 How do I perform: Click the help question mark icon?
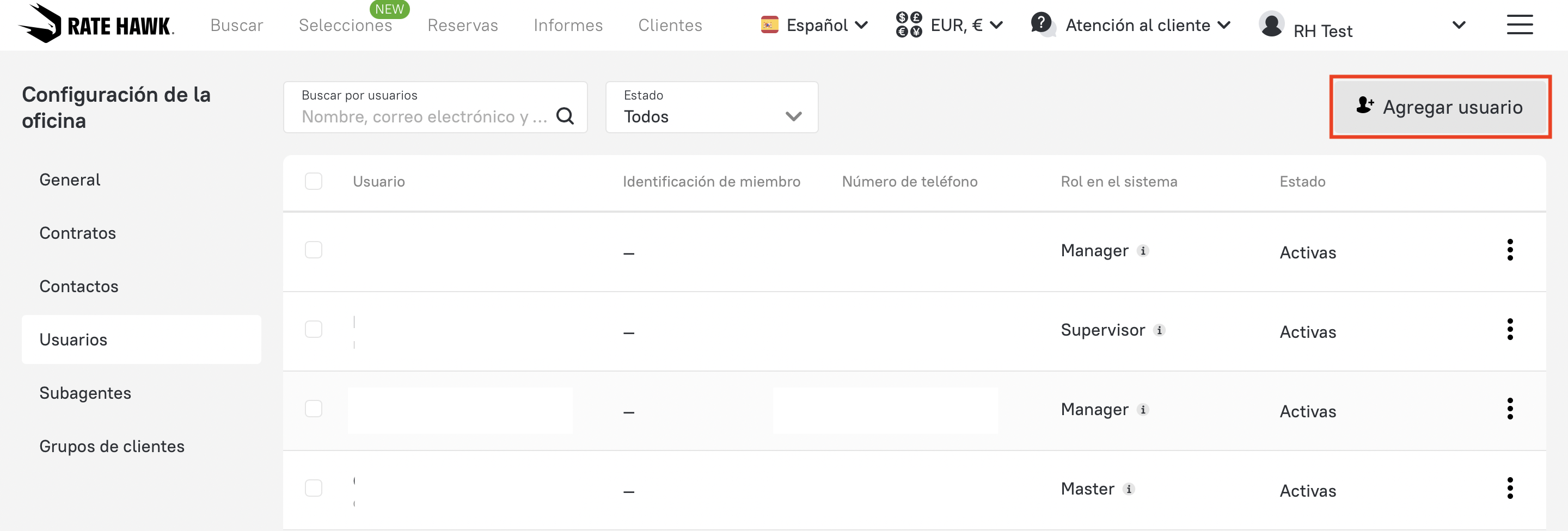(1042, 24)
